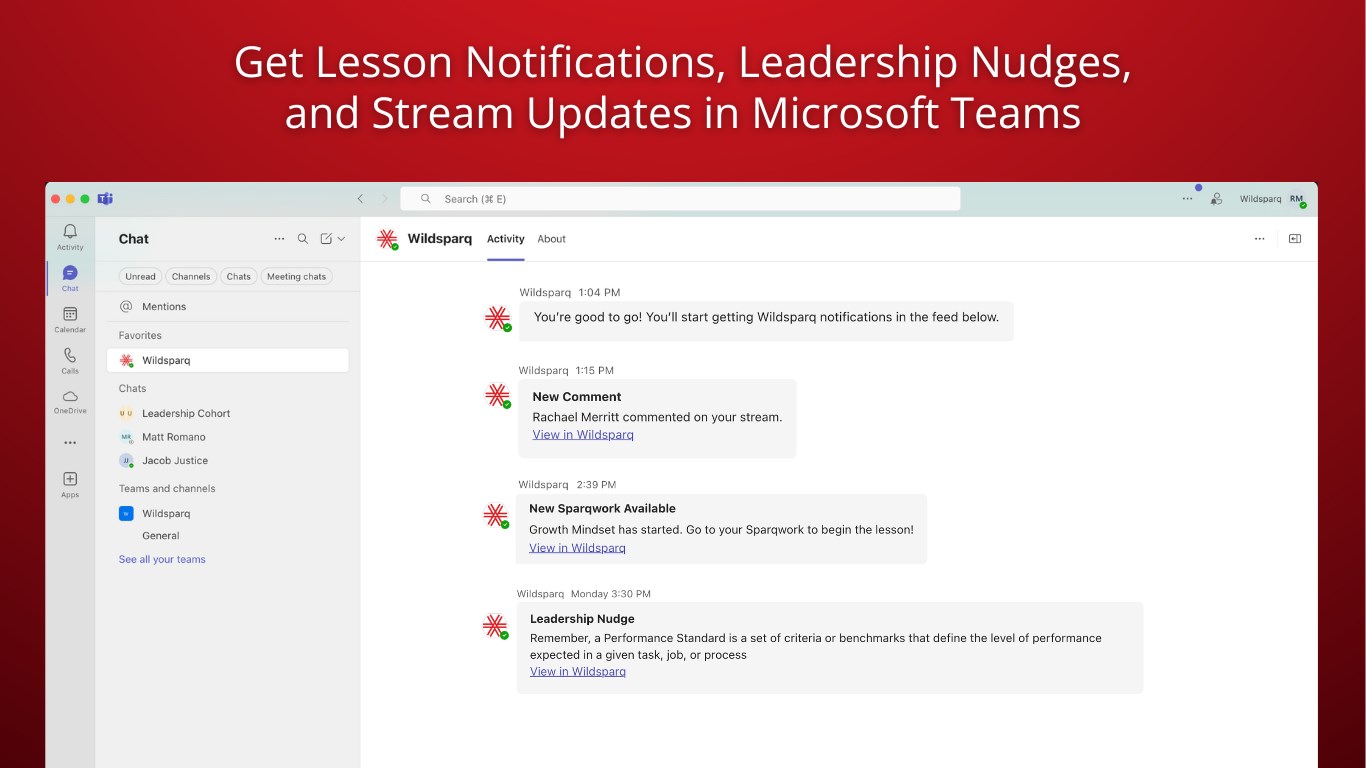Open the Activity bell icon in sidebar
Viewport: 1366px width, 768px height.
coord(70,232)
